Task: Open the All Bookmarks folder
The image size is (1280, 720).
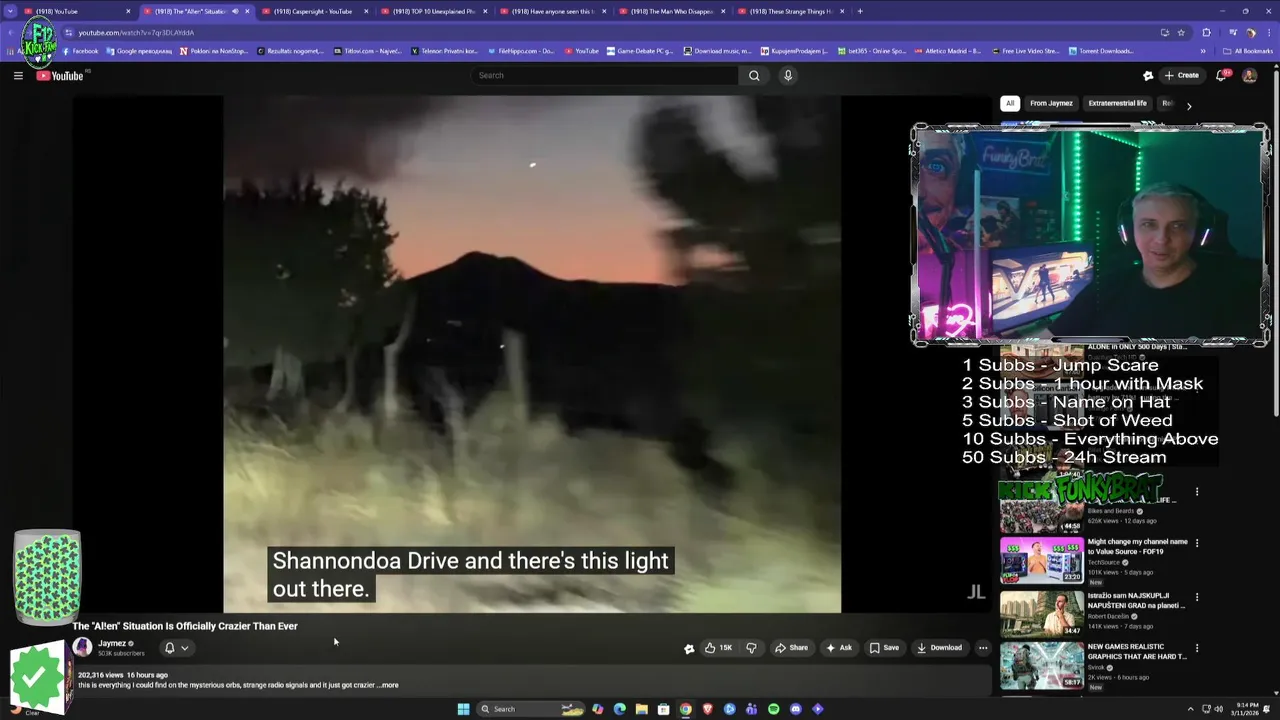Action: (1249, 51)
